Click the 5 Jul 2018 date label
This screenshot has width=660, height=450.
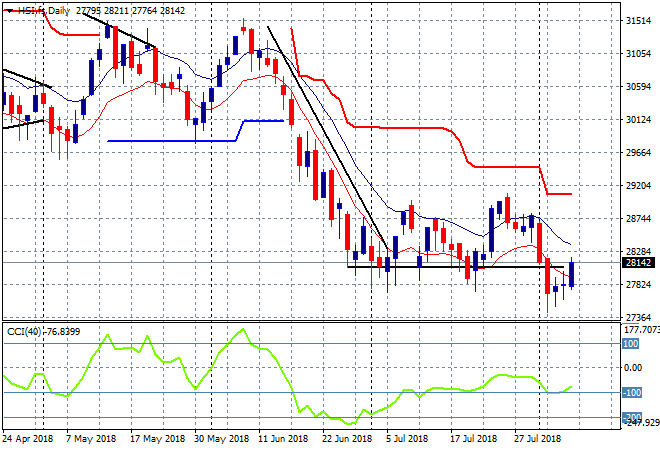click(x=407, y=438)
